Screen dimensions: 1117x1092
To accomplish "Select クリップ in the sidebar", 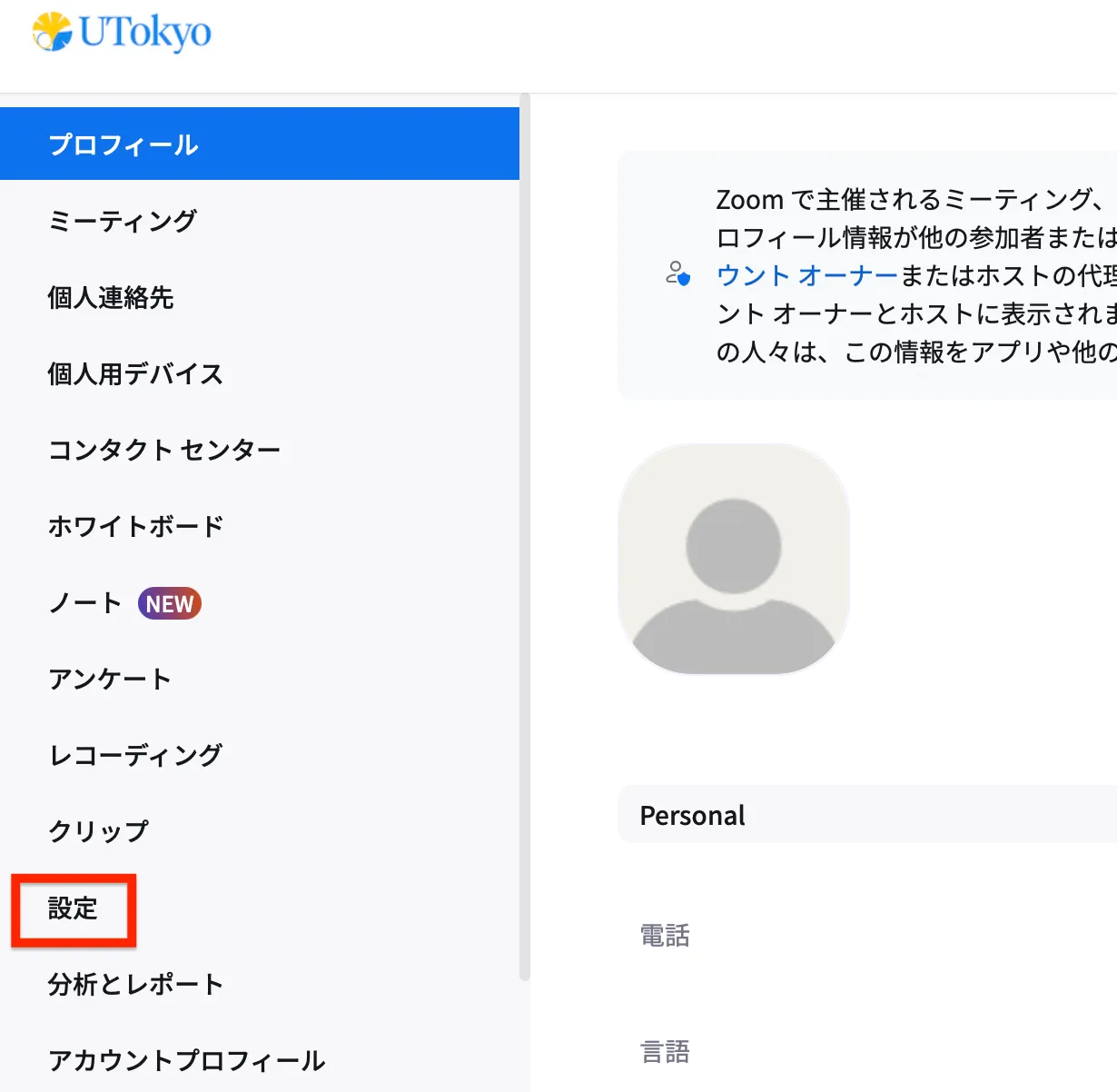I will pos(97,829).
